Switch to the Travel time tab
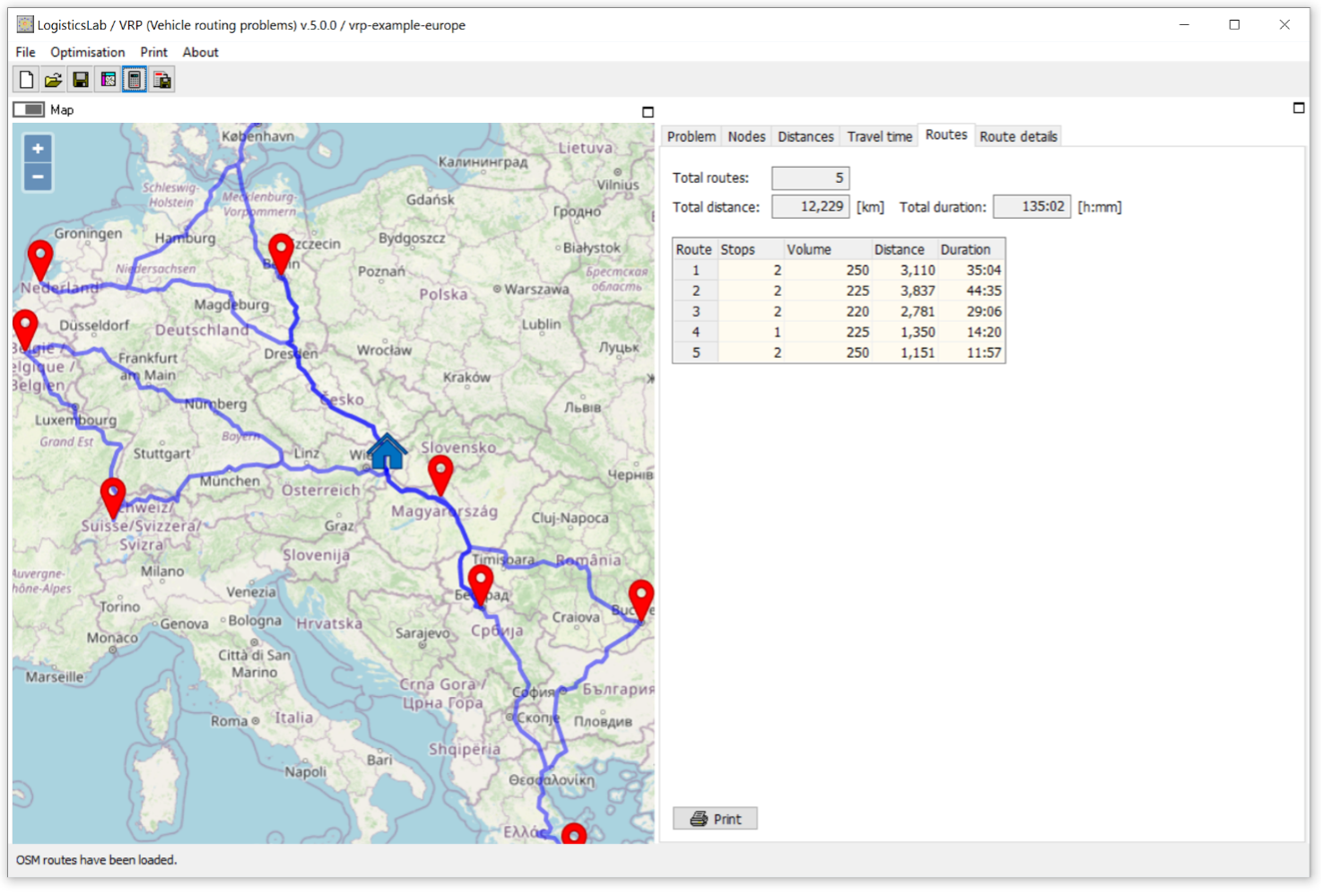Image resolution: width=1323 pixels, height=896 pixels. [879, 136]
